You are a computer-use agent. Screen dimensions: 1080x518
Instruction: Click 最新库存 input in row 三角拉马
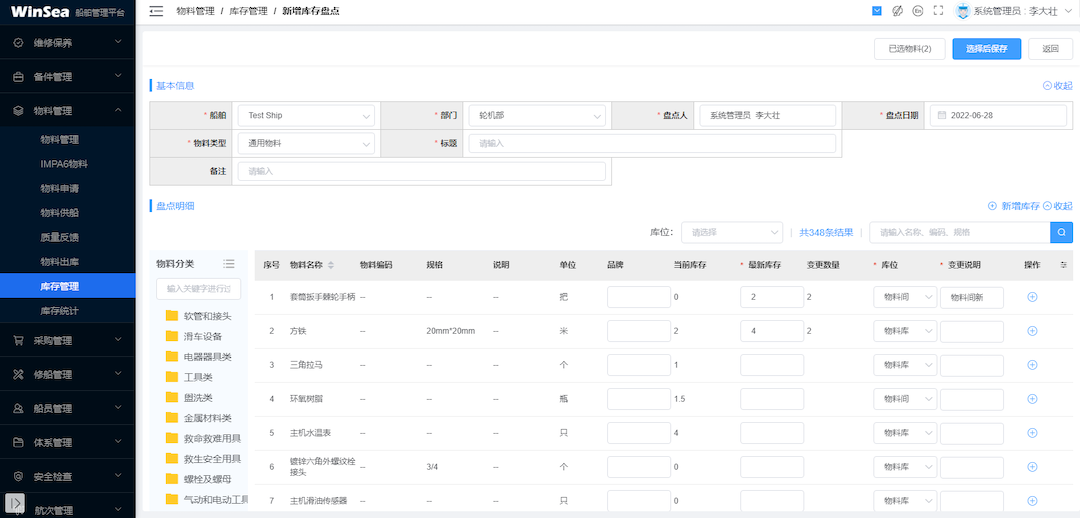coord(771,364)
